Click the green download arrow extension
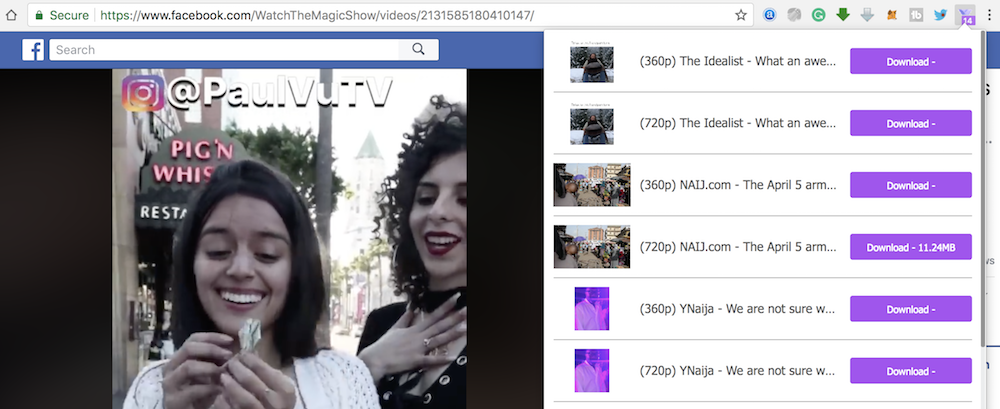This screenshot has width=1000, height=409. click(843, 15)
